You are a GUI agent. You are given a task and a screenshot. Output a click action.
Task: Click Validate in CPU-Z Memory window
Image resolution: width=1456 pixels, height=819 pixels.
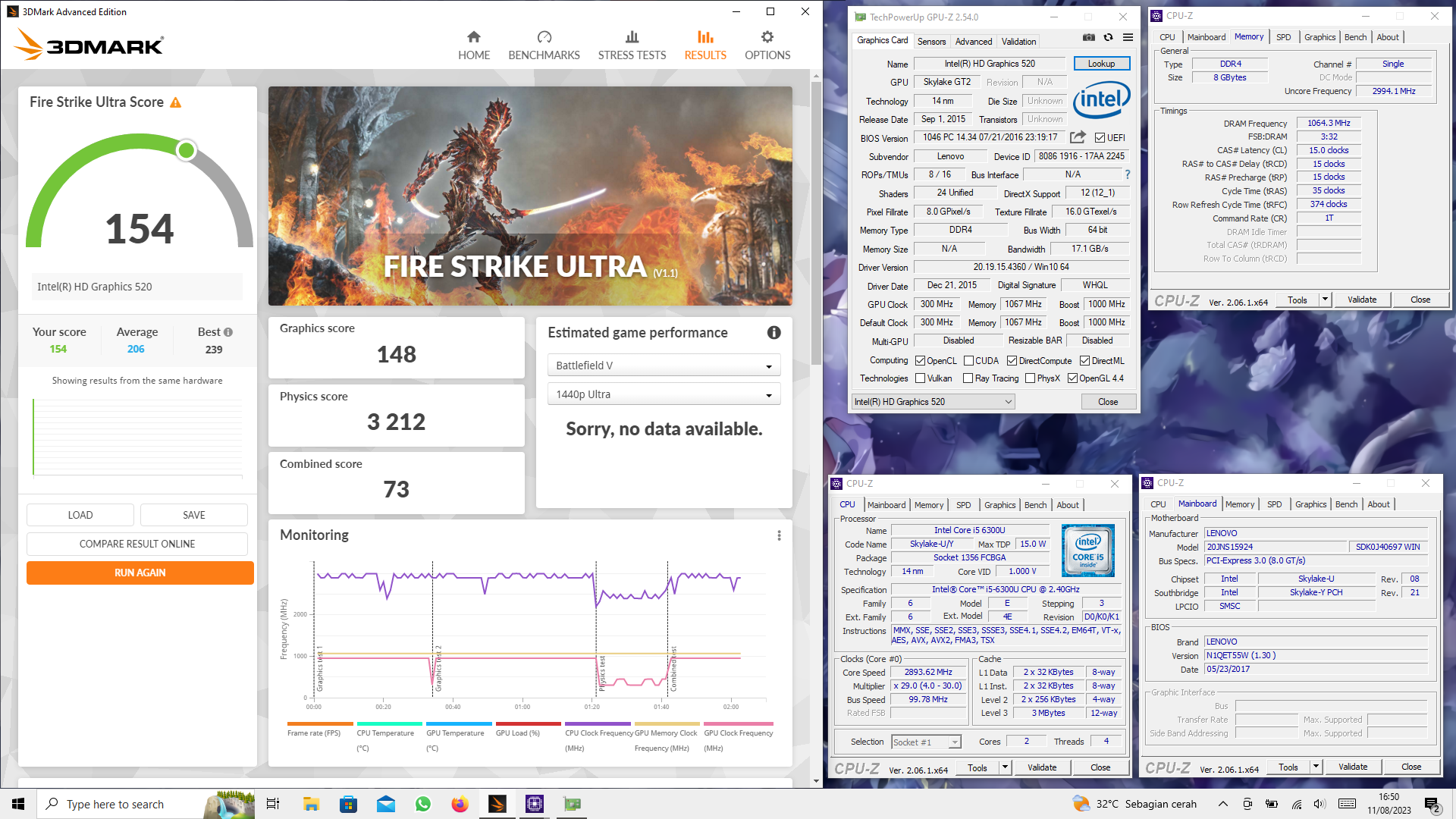(x=1362, y=300)
